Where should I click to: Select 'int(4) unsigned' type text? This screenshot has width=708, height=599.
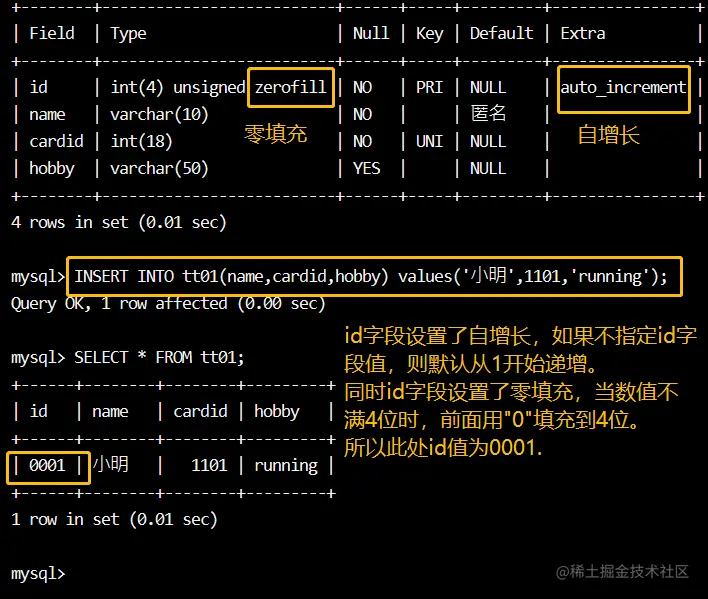(x=178, y=88)
